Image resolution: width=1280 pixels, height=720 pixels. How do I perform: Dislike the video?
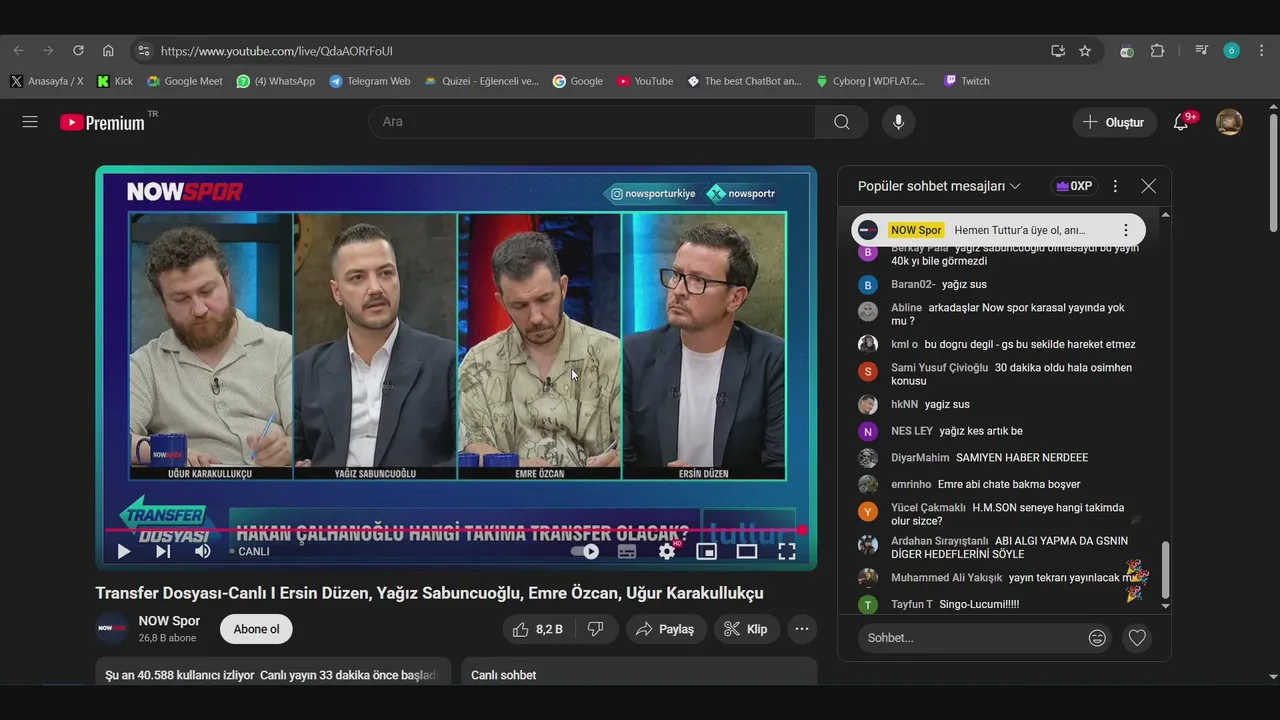pos(596,629)
